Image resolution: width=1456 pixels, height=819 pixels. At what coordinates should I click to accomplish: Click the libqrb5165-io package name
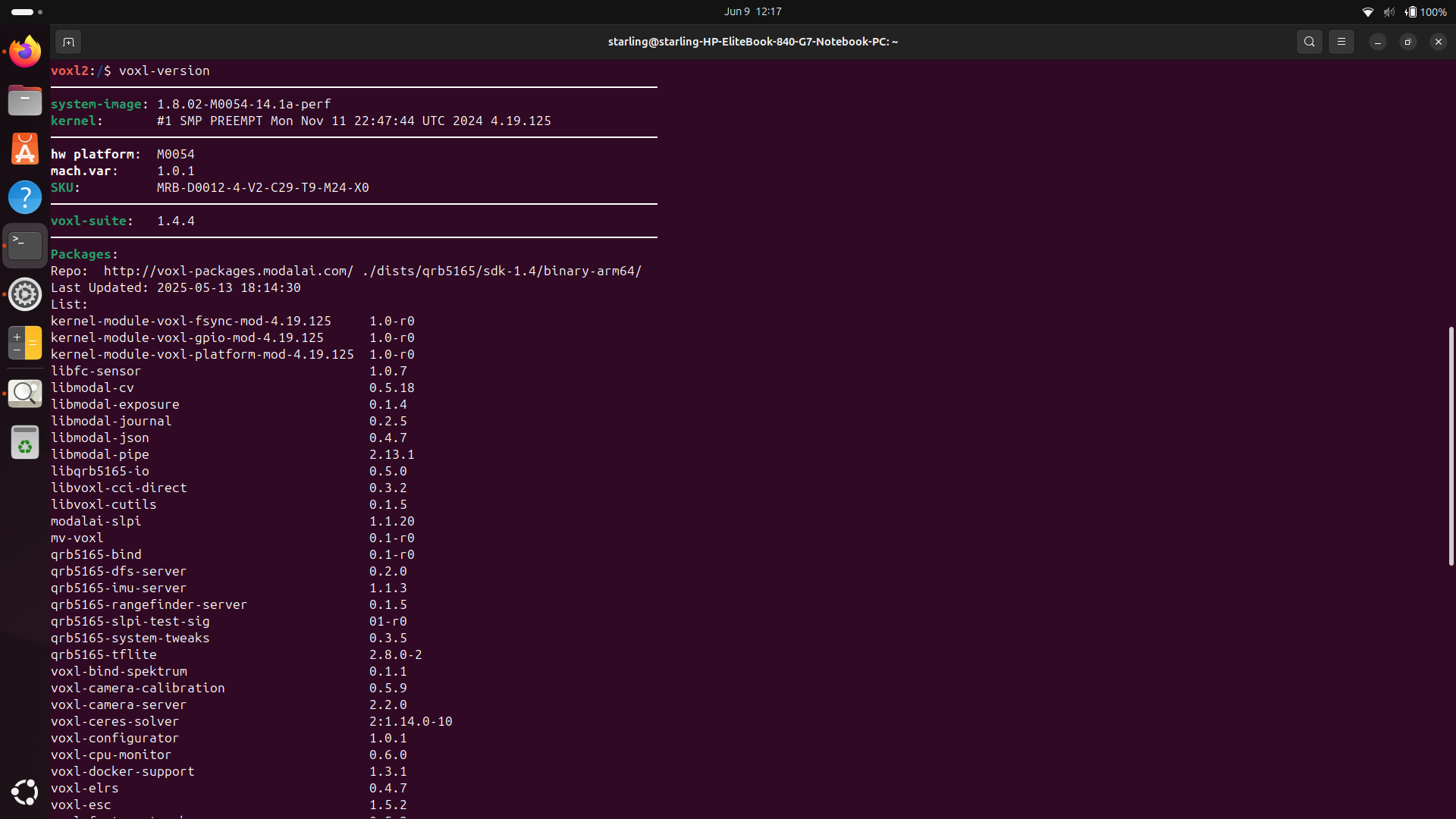click(100, 471)
